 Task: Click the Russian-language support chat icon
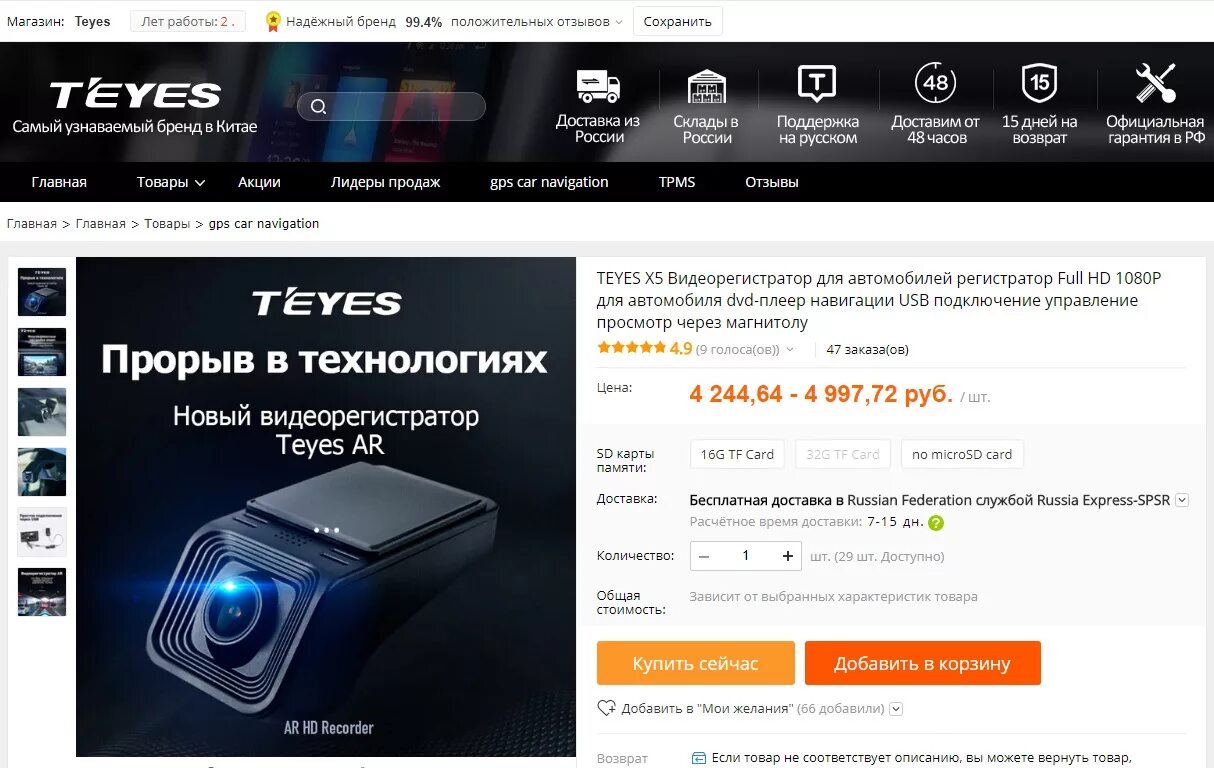coord(817,84)
